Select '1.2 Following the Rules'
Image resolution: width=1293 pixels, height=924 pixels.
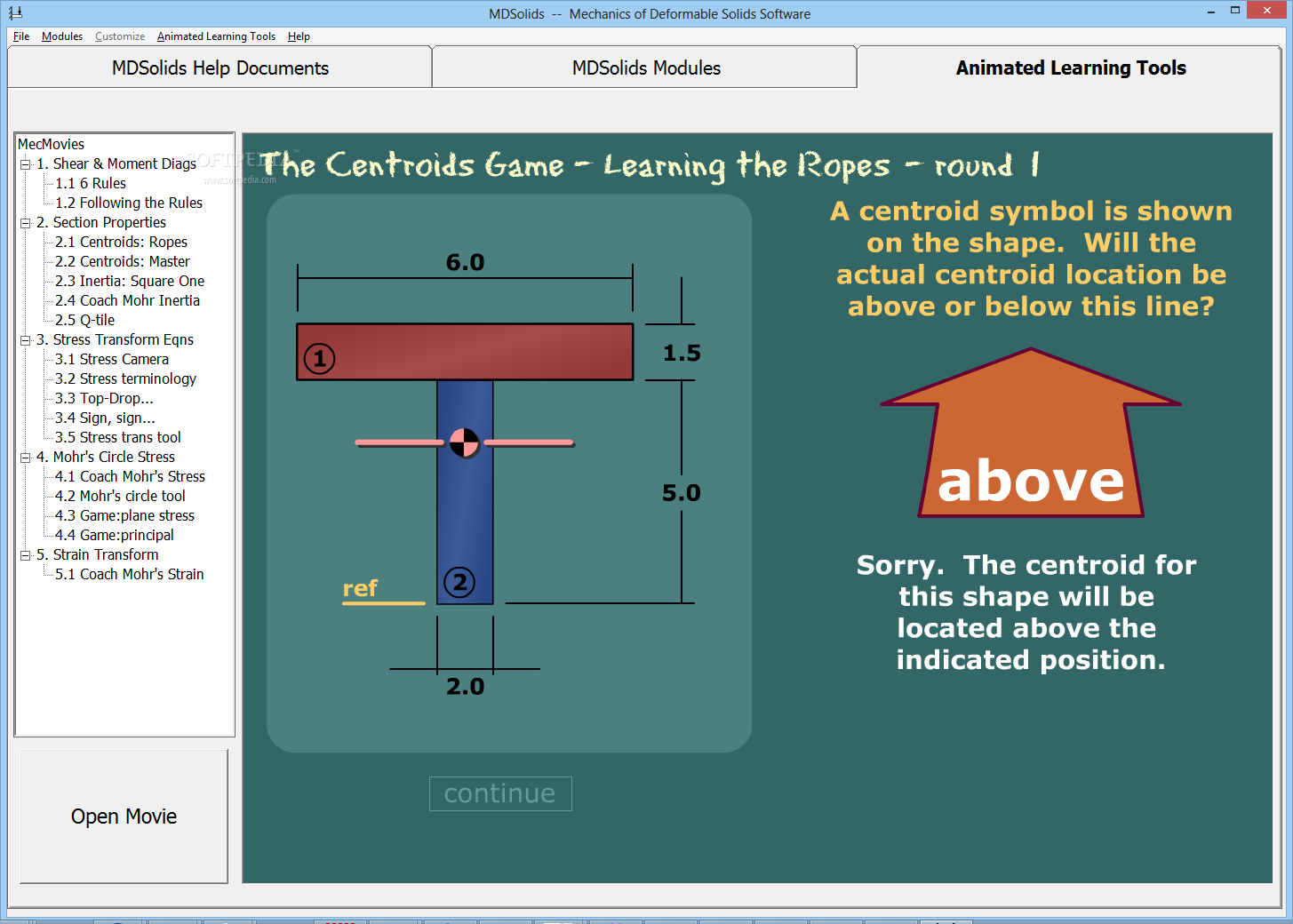pos(129,203)
